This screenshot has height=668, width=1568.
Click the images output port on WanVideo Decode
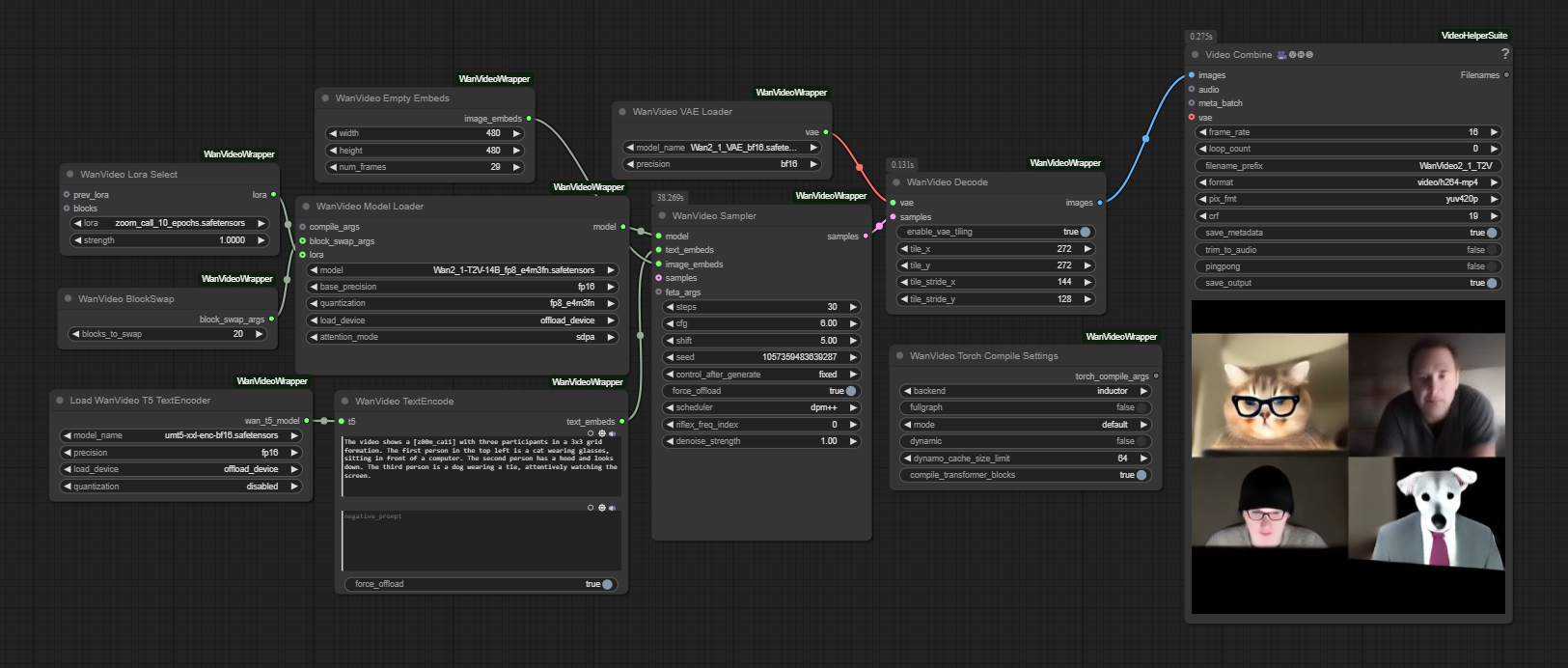pyautogui.click(x=1099, y=203)
